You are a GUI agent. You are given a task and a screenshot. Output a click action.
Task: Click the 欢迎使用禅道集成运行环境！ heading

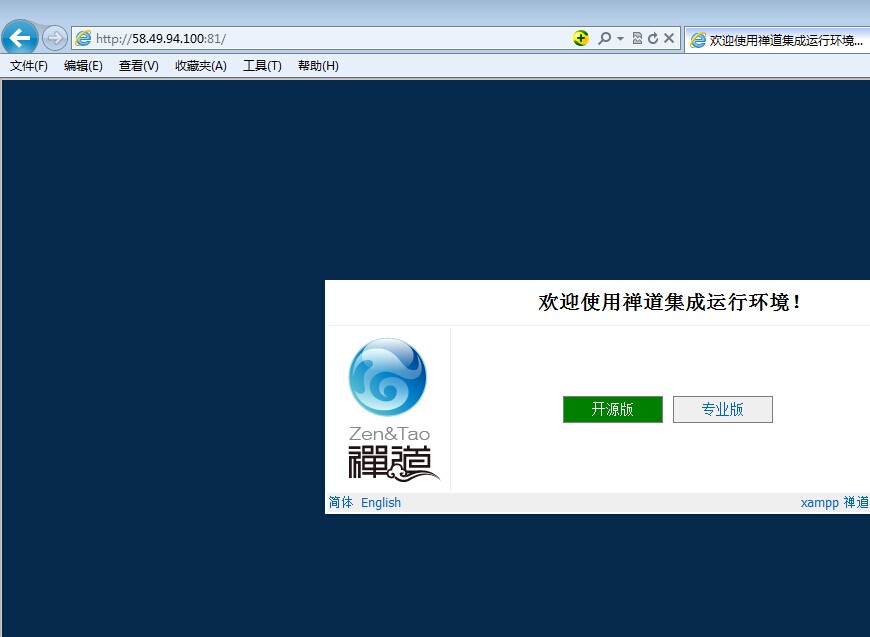click(669, 302)
